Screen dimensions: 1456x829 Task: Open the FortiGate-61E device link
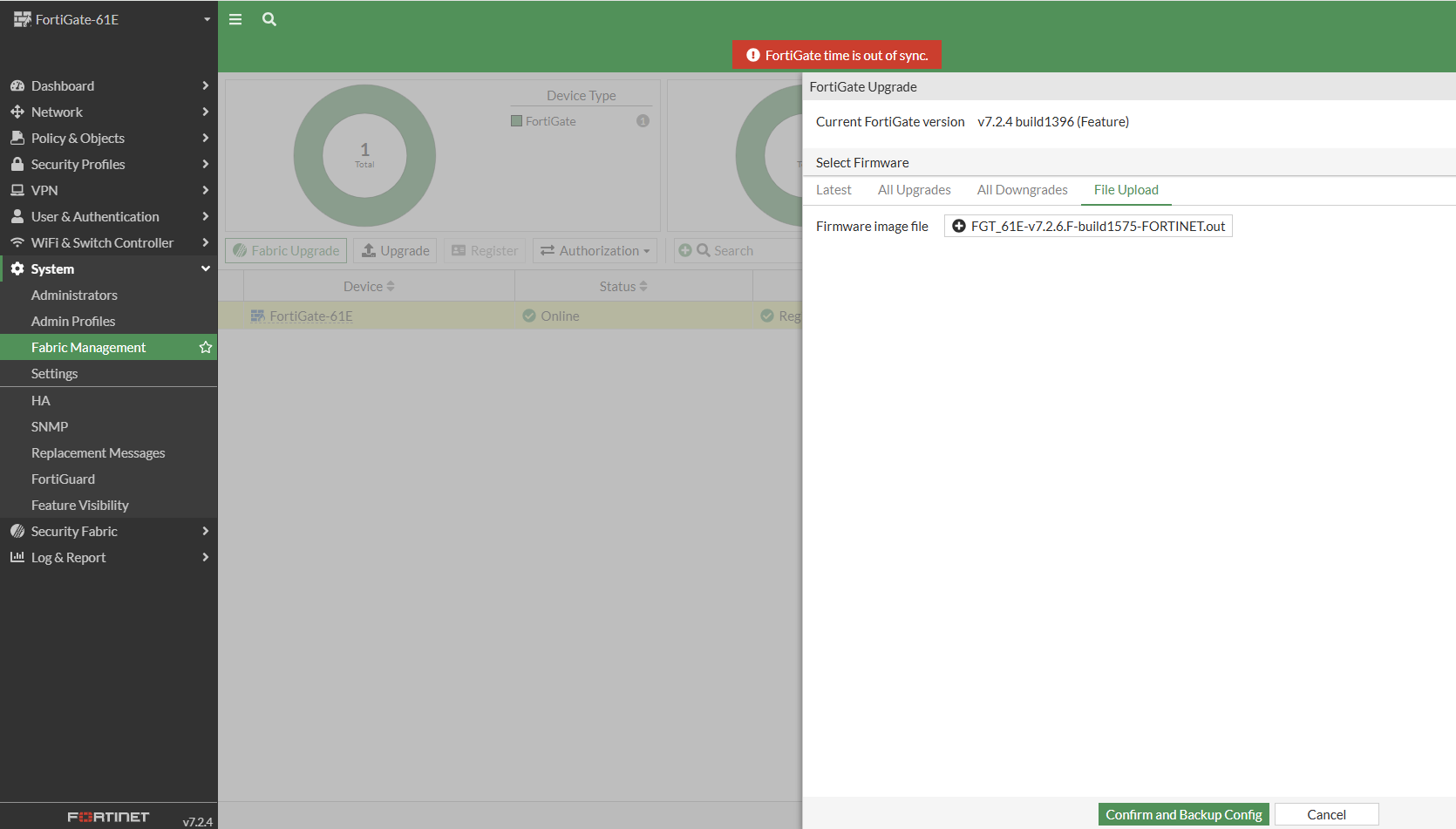pos(311,316)
